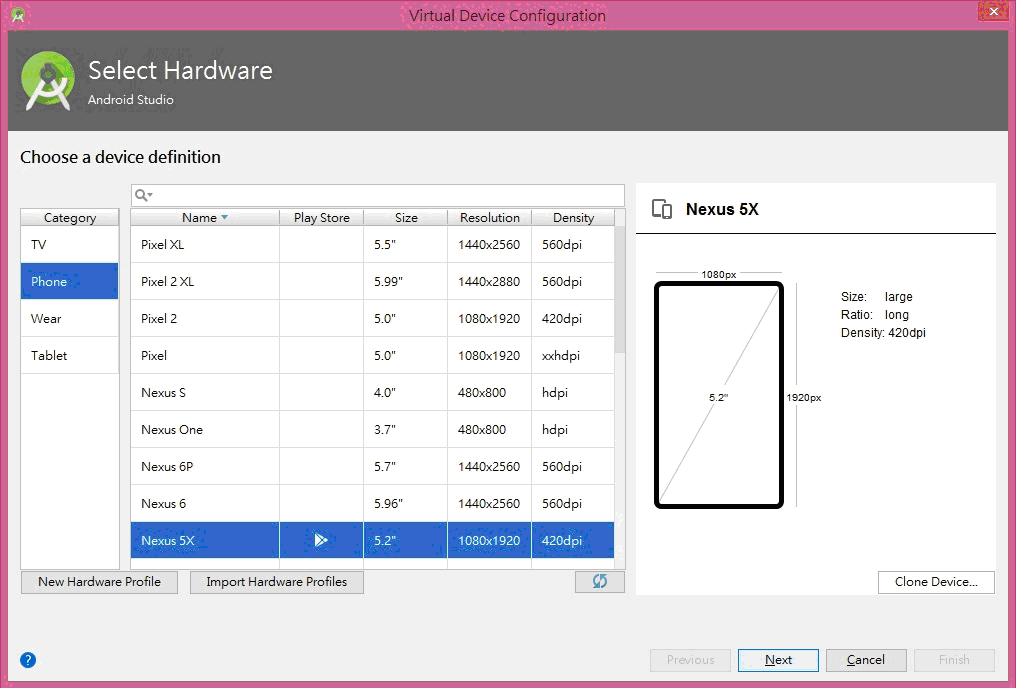Click the Density: 420dpi preview text
This screenshot has height=688, width=1016.
[883, 332]
